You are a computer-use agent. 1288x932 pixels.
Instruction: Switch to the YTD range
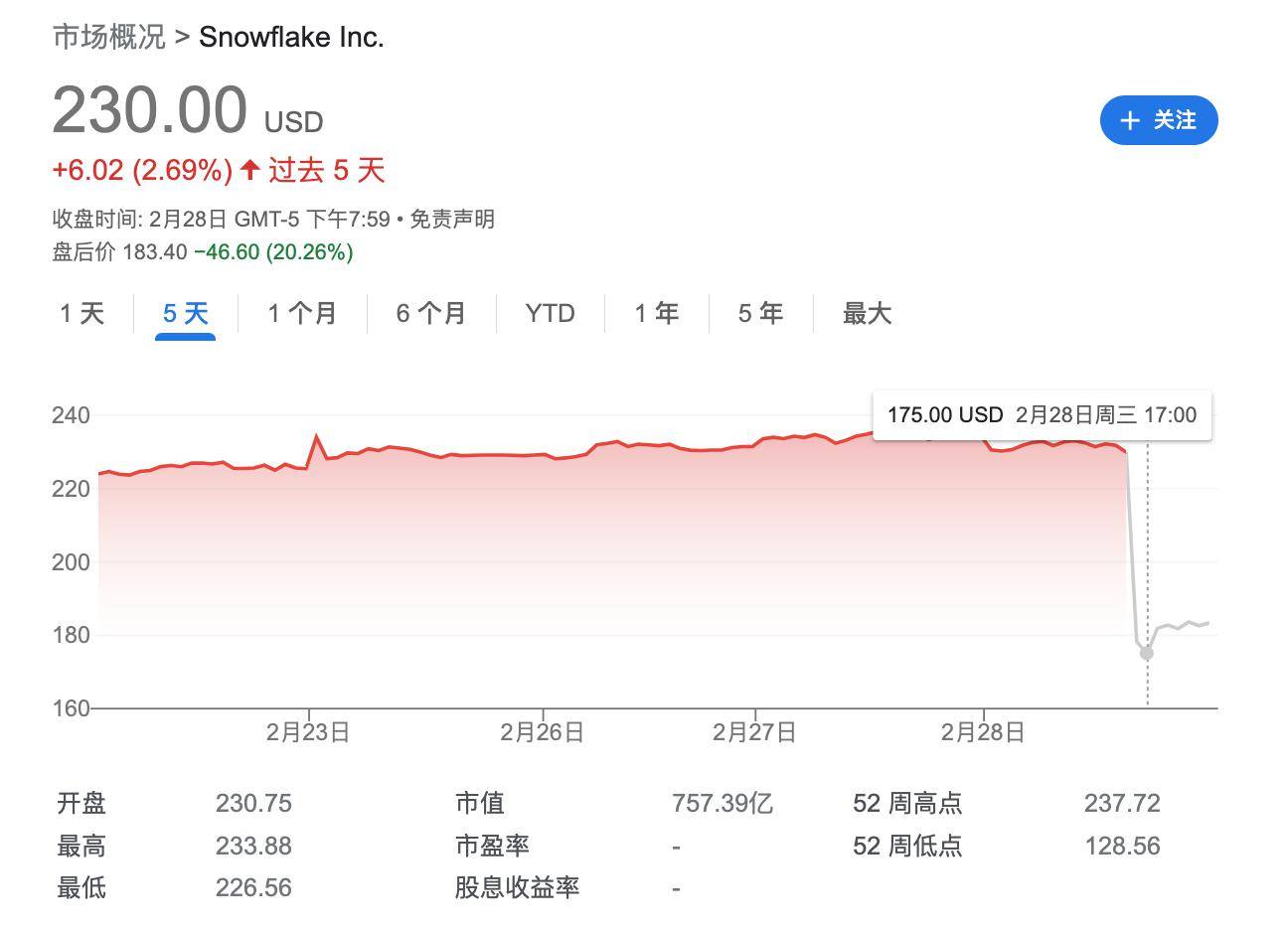(x=550, y=313)
